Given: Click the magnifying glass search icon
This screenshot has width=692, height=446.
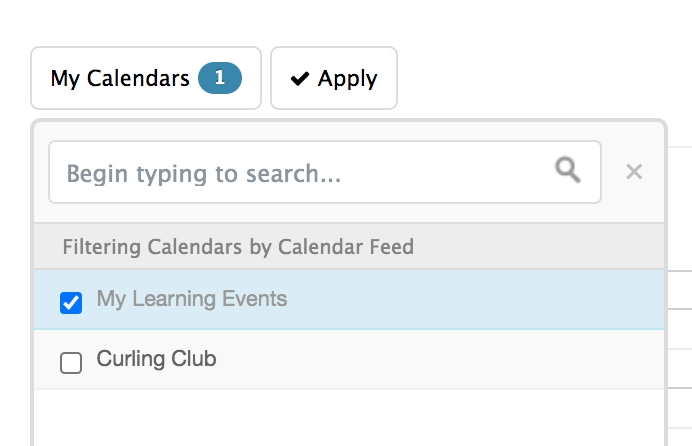Looking at the screenshot, I should tap(568, 171).
